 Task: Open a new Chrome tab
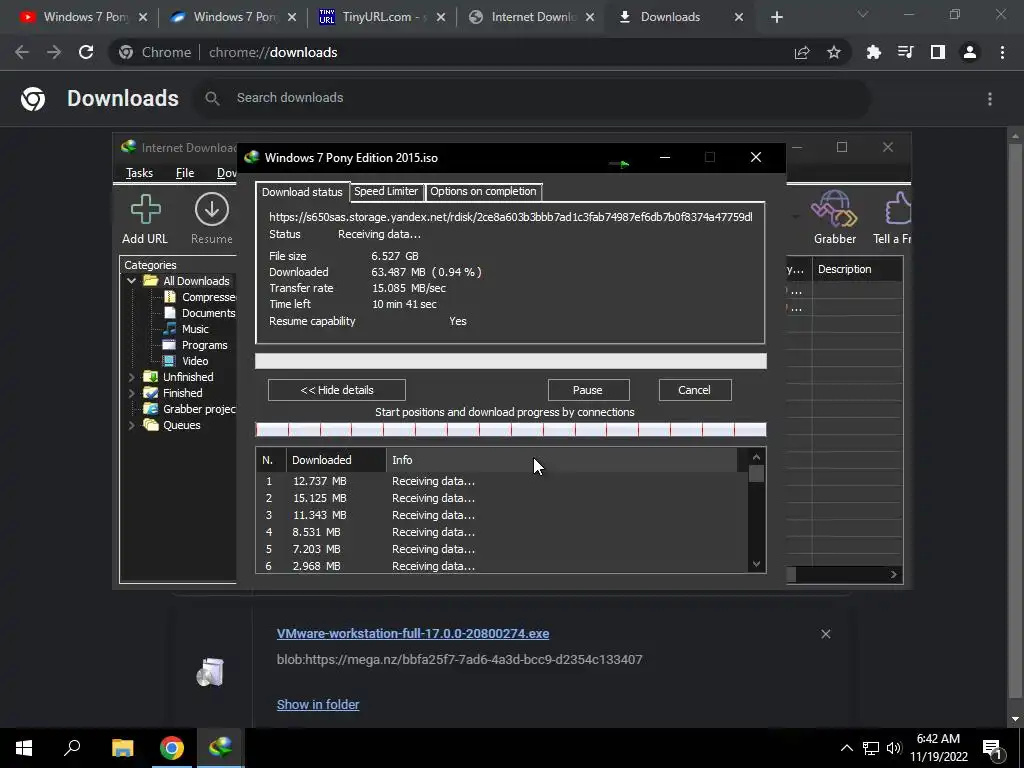point(776,18)
